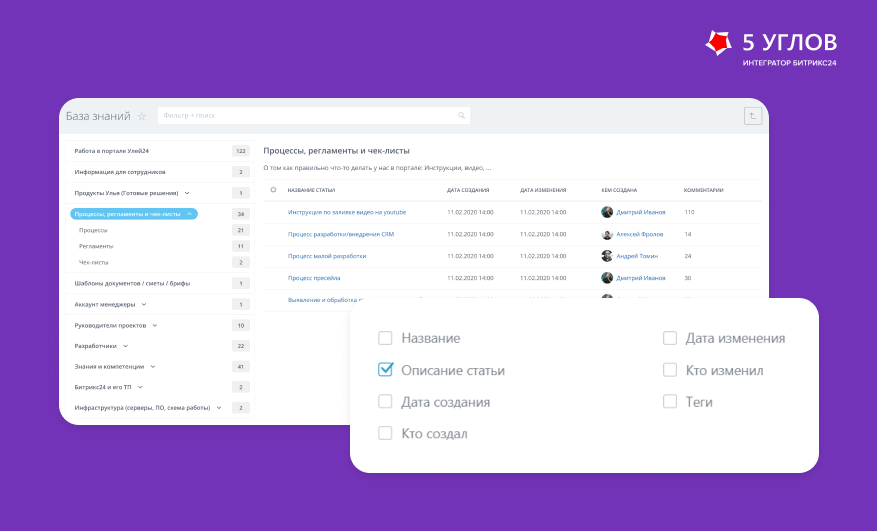Sort by Дата создания column header
The image size is (877, 531).
[x=468, y=190]
